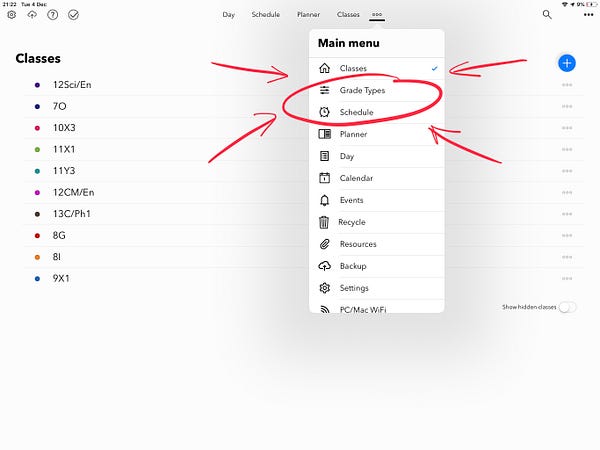The height and width of the screenshot is (450, 600).
Task: Open class 10X3
Action: (64, 127)
